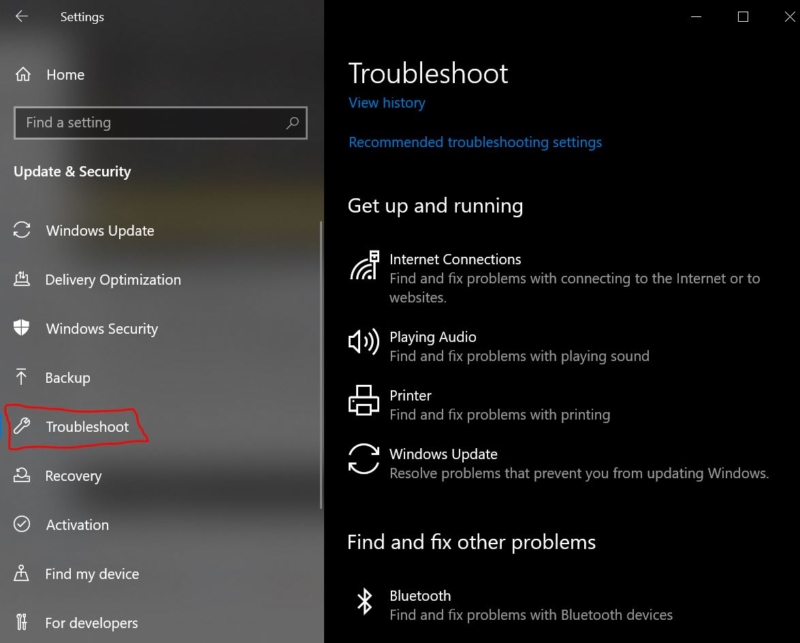This screenshot has width=800, height=643.
Task: Open Home via the house icon
Action: [x=23, y=75]
